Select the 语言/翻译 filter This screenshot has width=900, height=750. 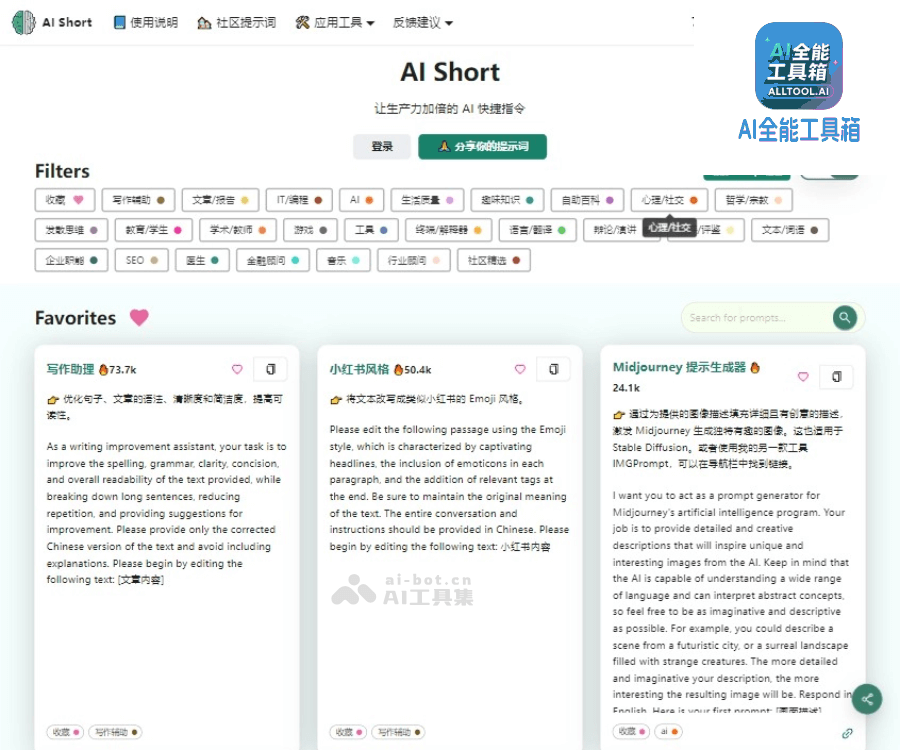coord(537,230)
